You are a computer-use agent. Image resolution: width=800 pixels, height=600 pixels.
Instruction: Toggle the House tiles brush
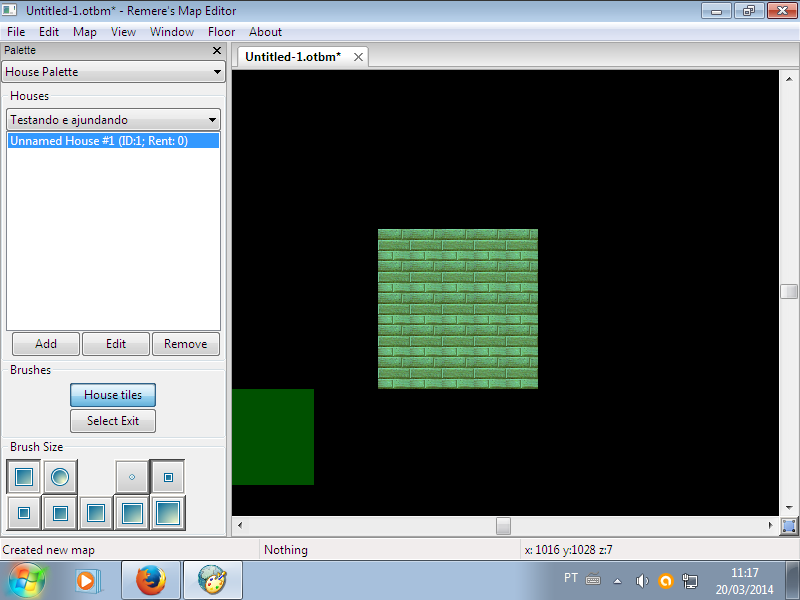pyautogui.click(x=113, y=395)
